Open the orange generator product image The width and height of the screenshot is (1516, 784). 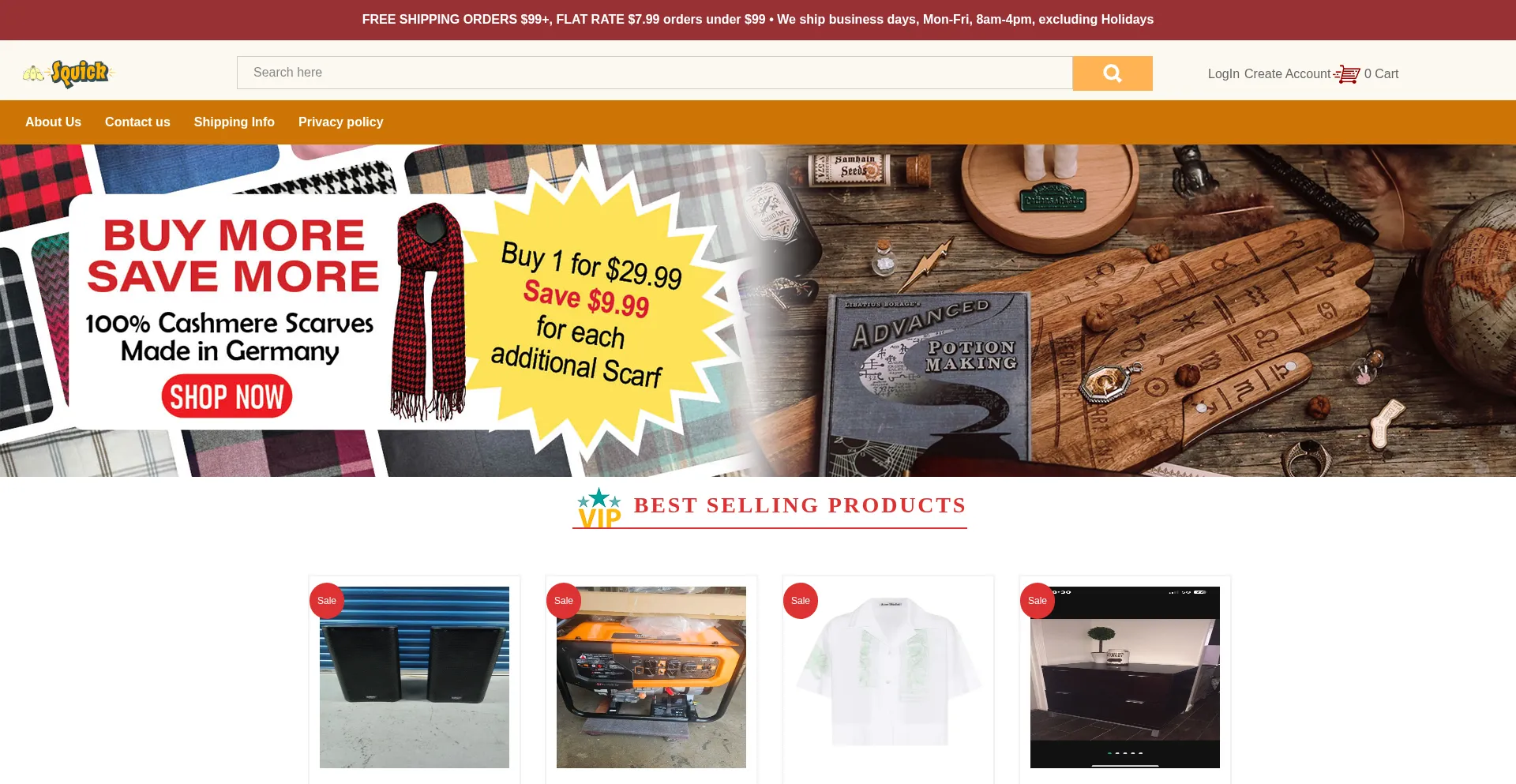coord(651,677)
